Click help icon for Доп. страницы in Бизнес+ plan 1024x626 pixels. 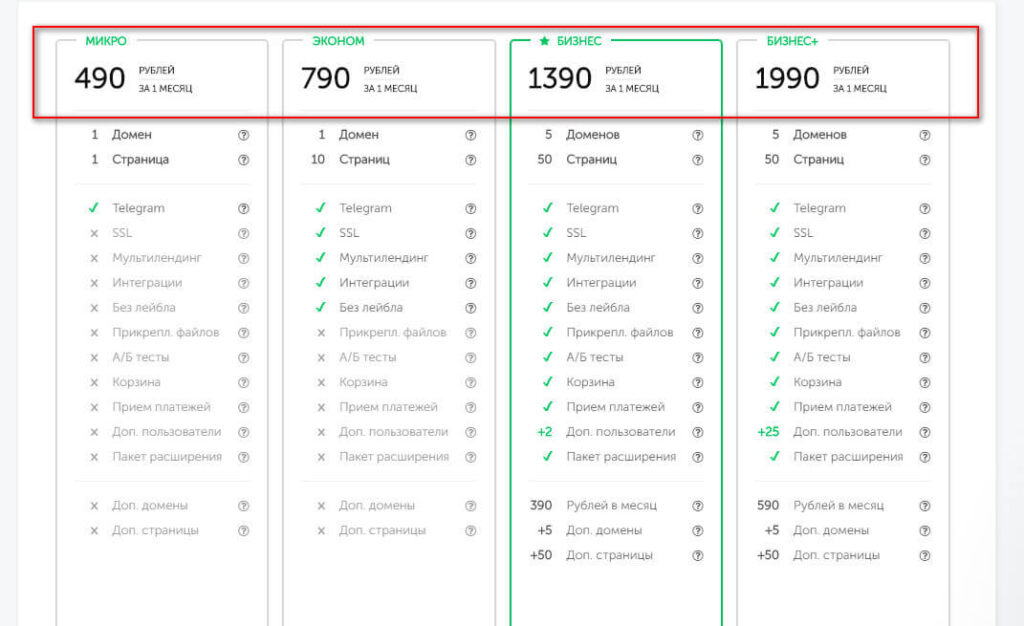[924, 555]
